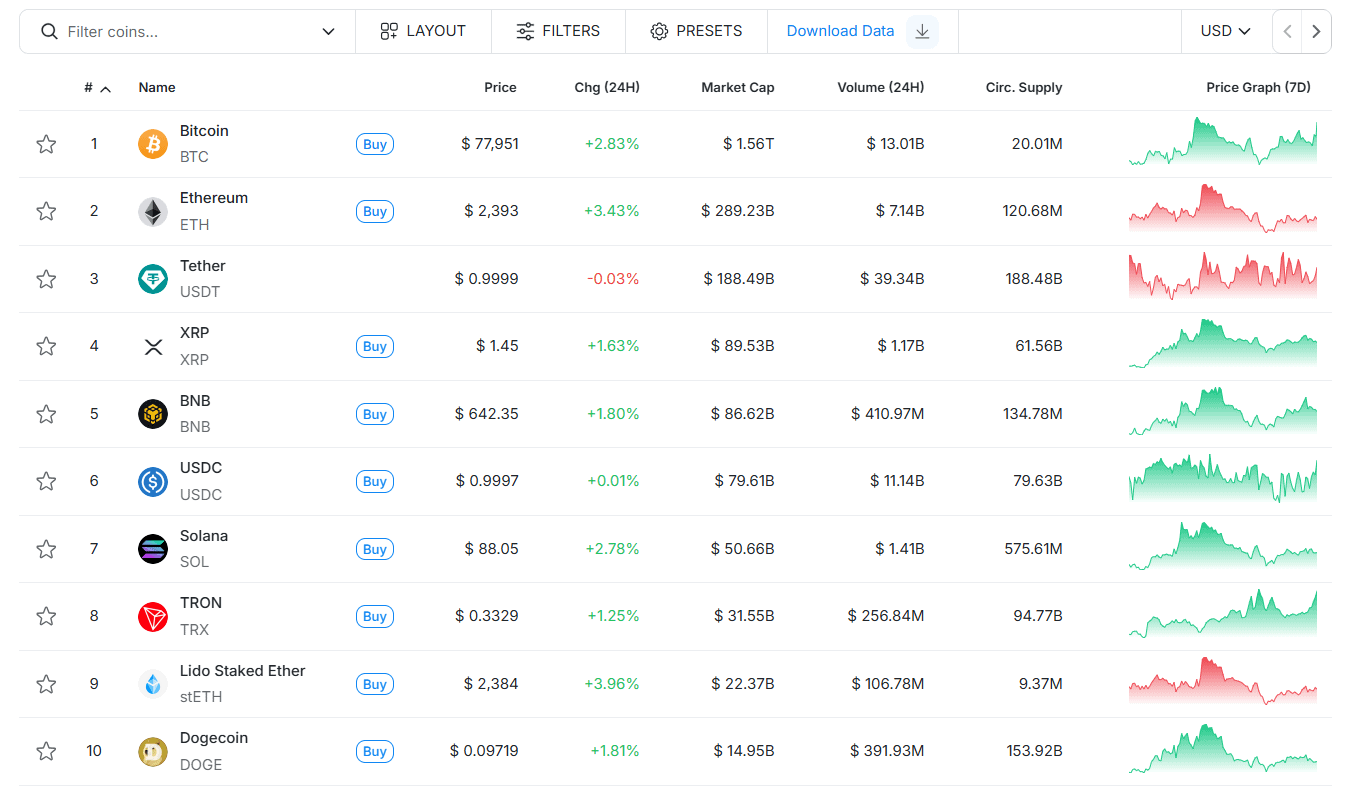Star Bitcoin as a favorite

point(46,144)
